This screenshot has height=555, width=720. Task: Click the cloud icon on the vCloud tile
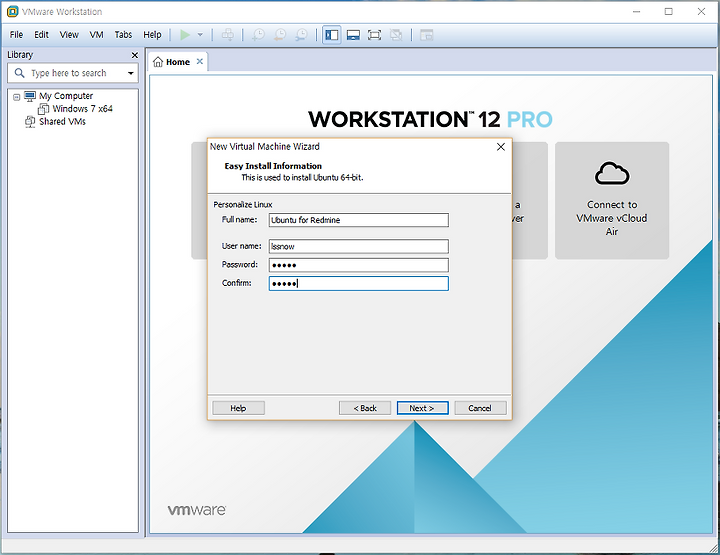click(612, 173)
